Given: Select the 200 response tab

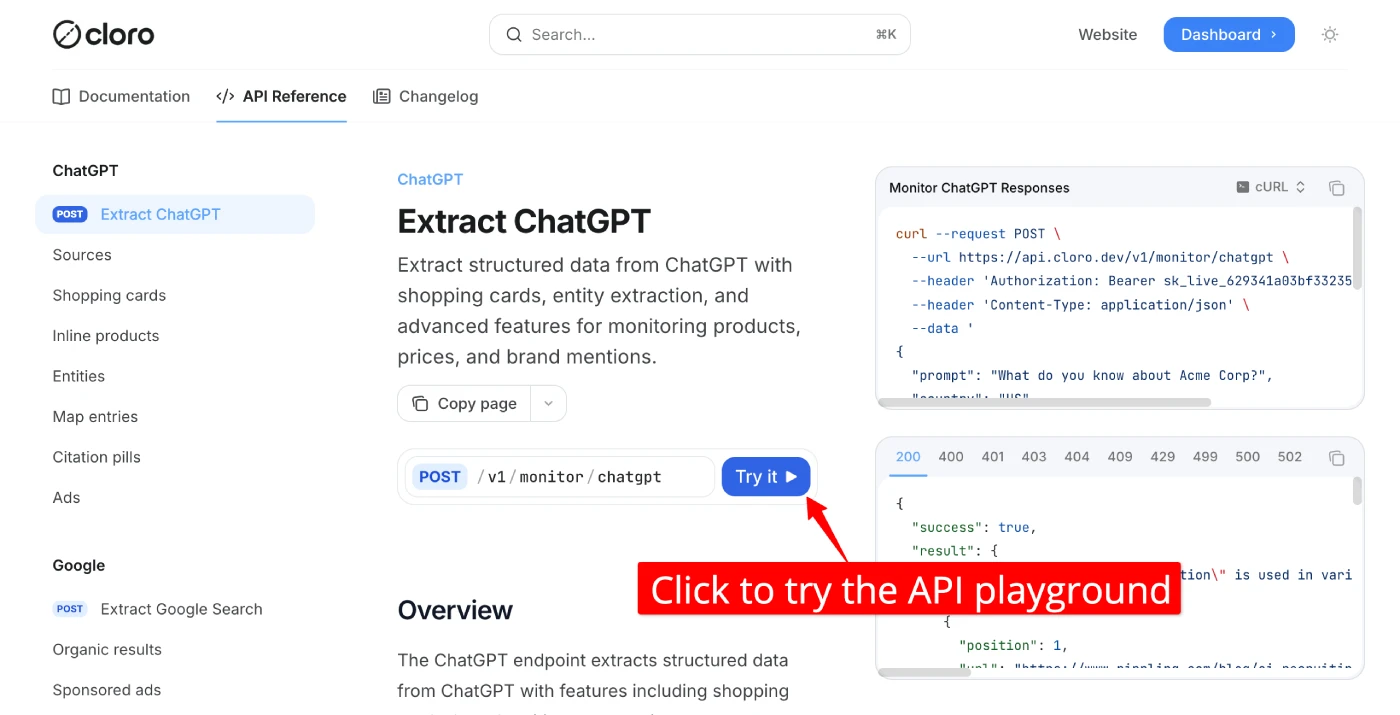Looking at the screenshot, I should point(908,457).
